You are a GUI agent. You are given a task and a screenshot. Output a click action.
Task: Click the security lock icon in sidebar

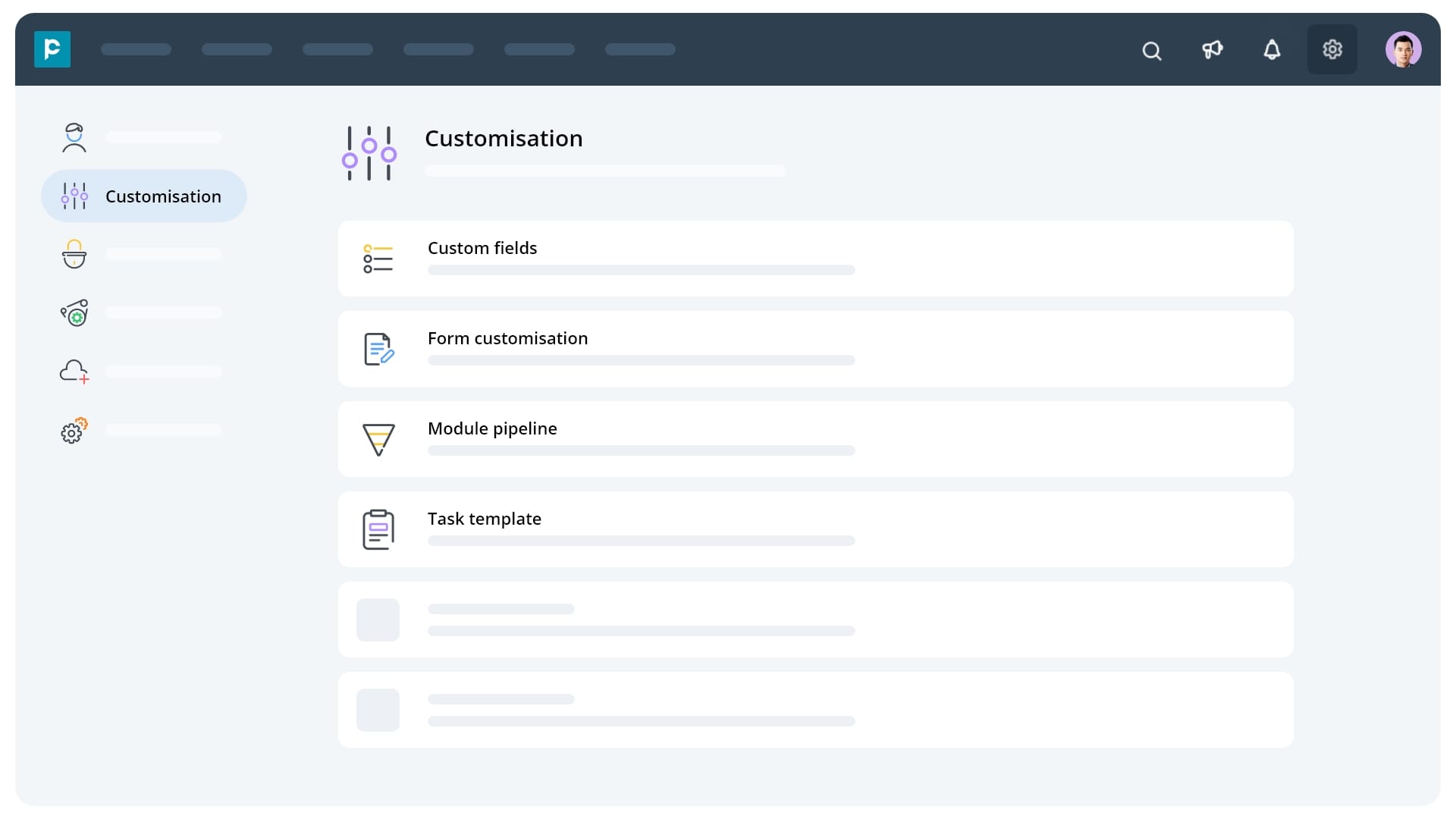(74, 255)
